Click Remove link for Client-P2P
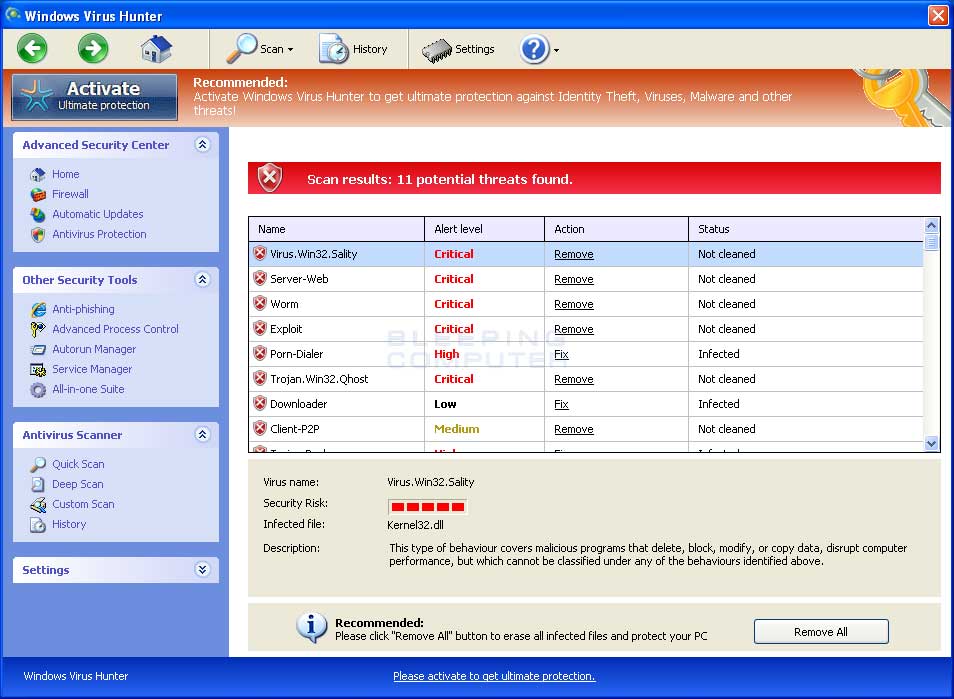 click(574, 429)
